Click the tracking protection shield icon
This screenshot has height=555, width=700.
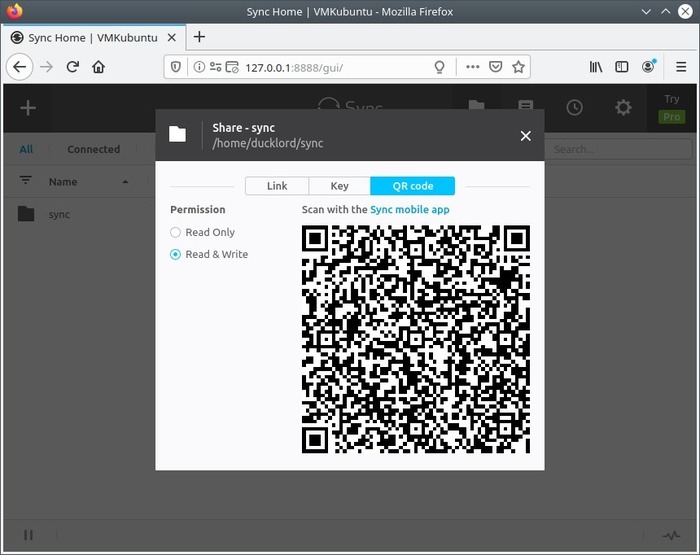pos(176,67)
